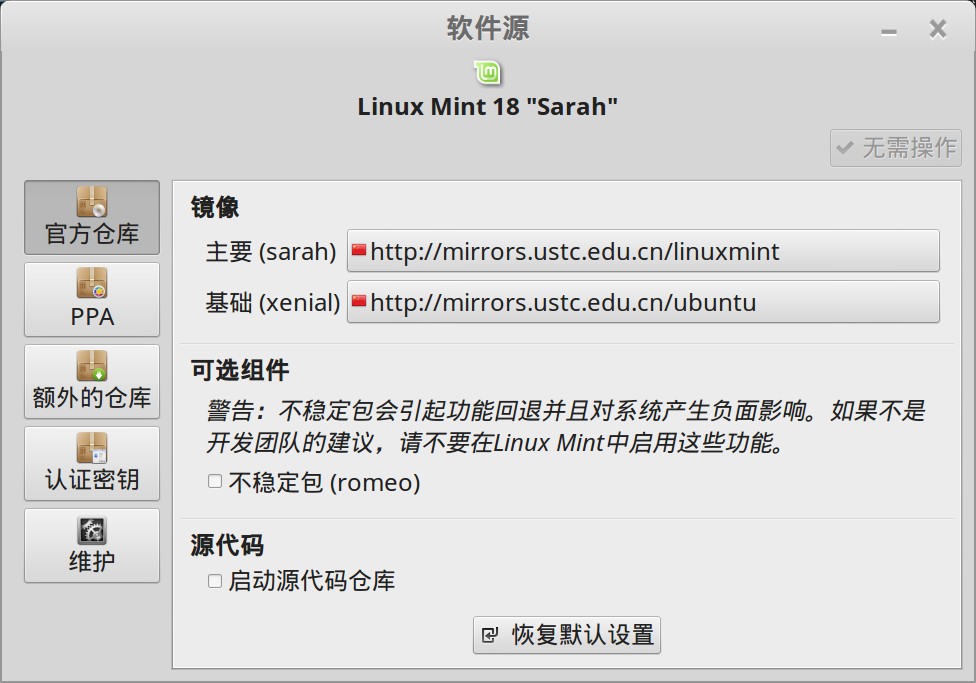Click the China flag beside ubuntu mirror
This screenshot has width=976, height=683.
pos(359,301)
